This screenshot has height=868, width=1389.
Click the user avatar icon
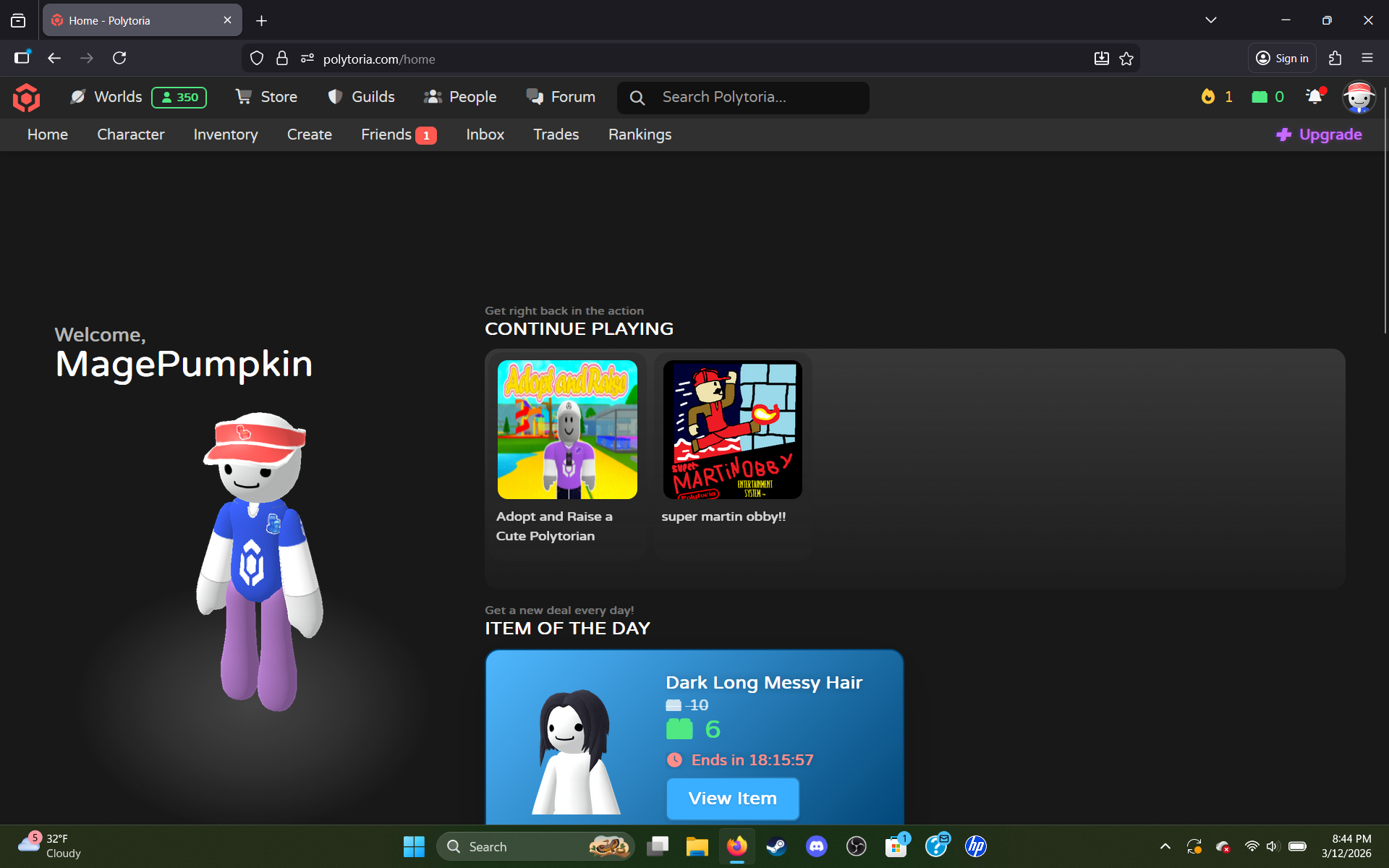point(1358,97)
